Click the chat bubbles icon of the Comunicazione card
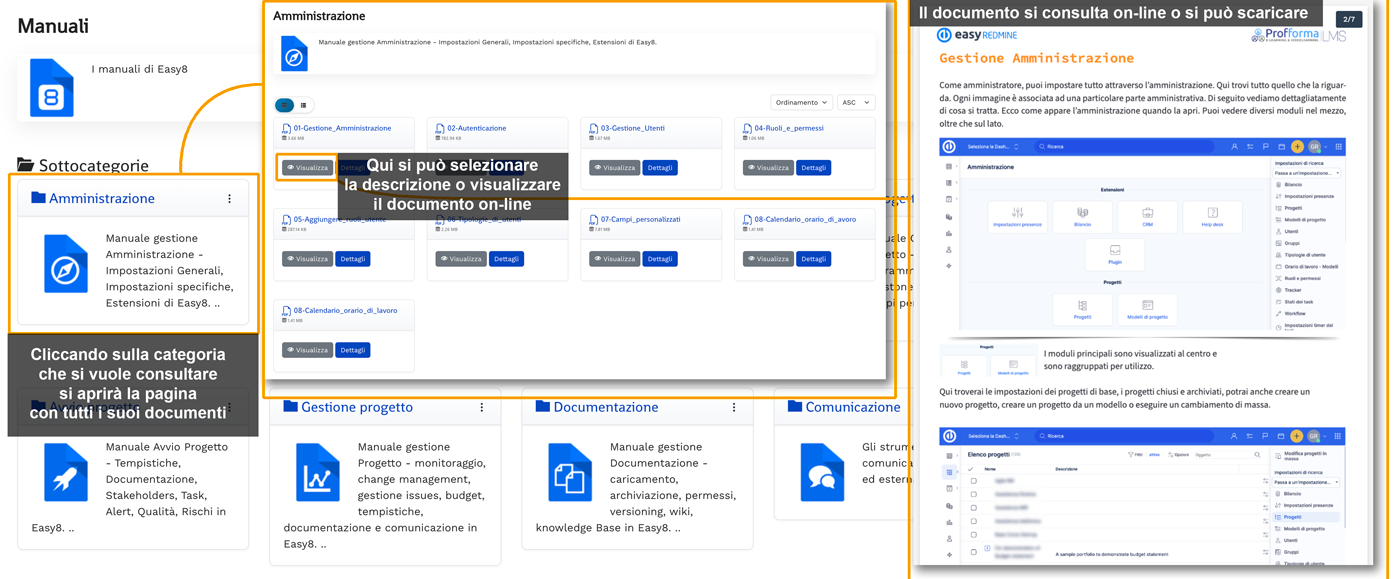 [x=822, y=472]
